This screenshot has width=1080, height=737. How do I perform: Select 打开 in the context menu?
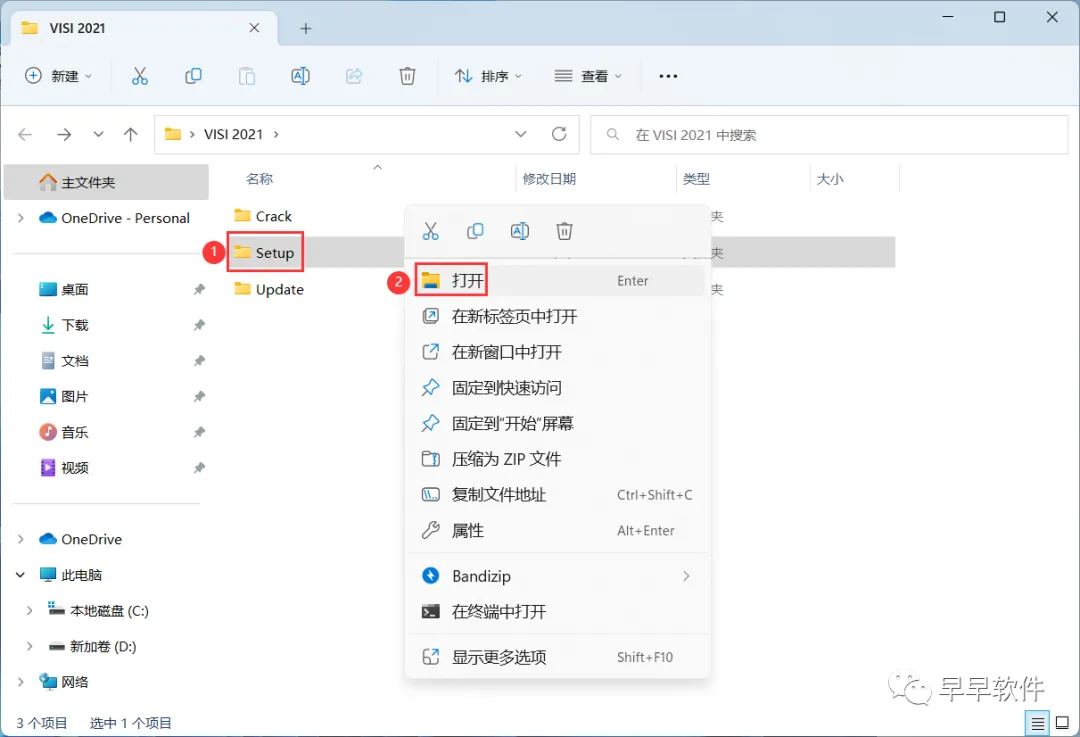pos(558,280)
